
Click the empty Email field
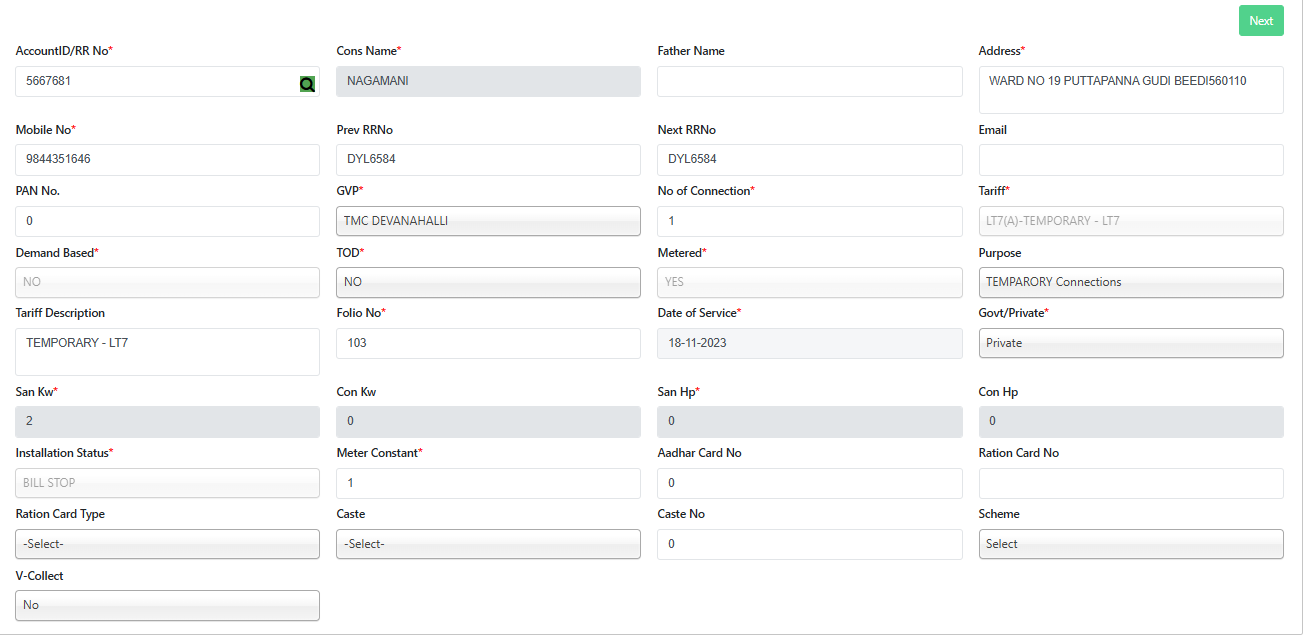(x=1131, y=160)
